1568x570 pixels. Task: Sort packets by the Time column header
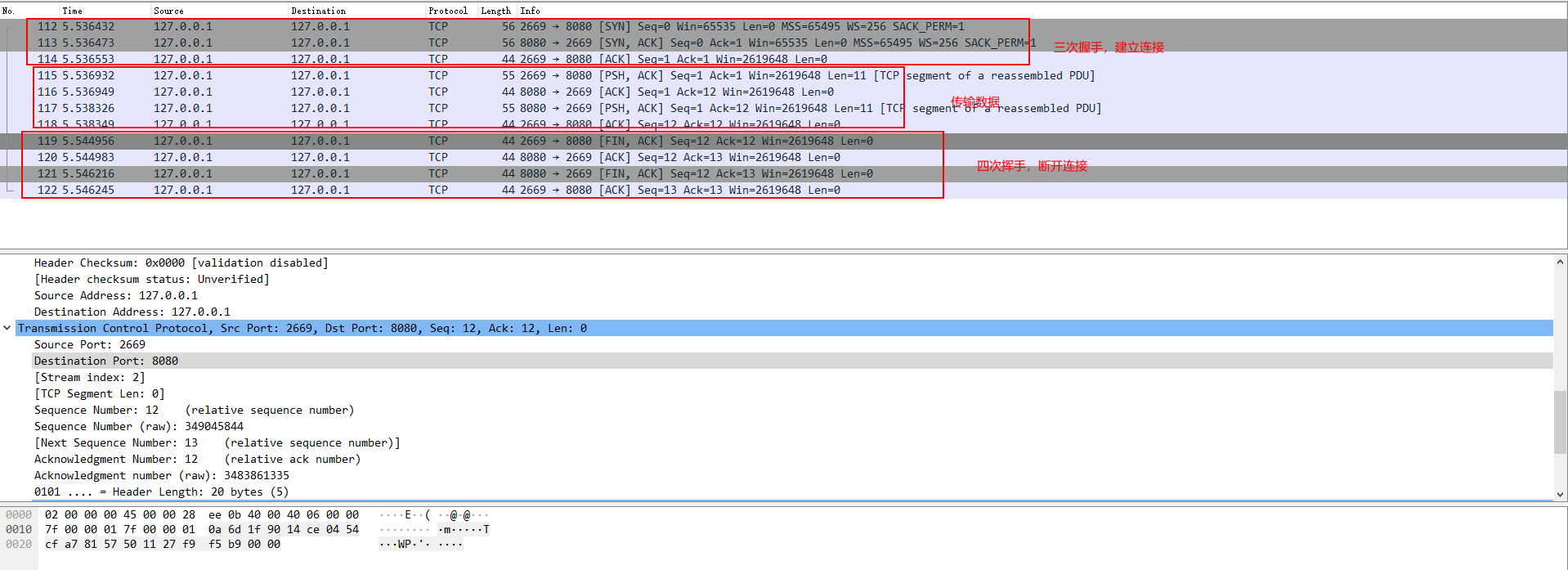[x=72, y=11]
